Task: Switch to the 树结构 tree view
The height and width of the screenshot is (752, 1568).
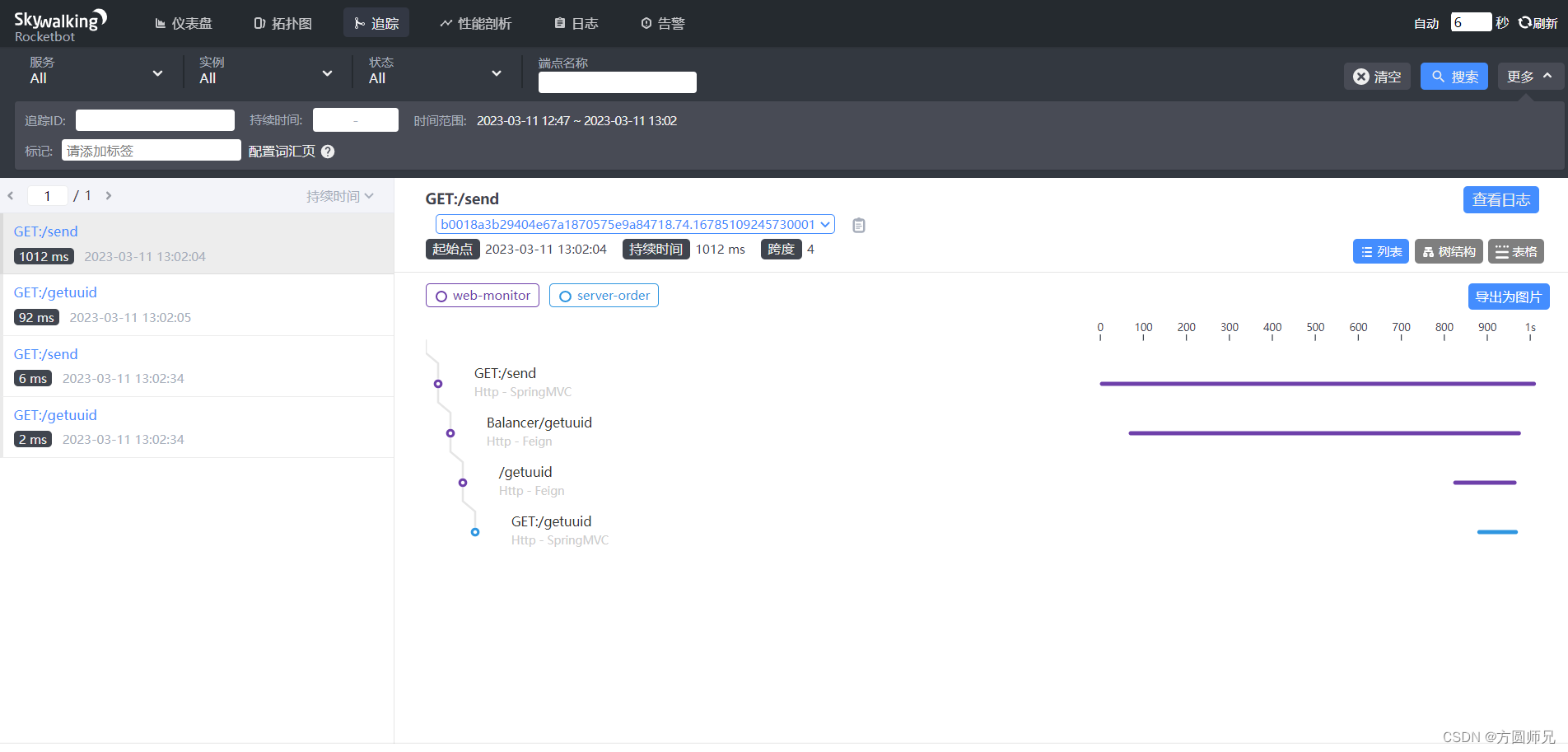Action: [x=1449, y=251]
